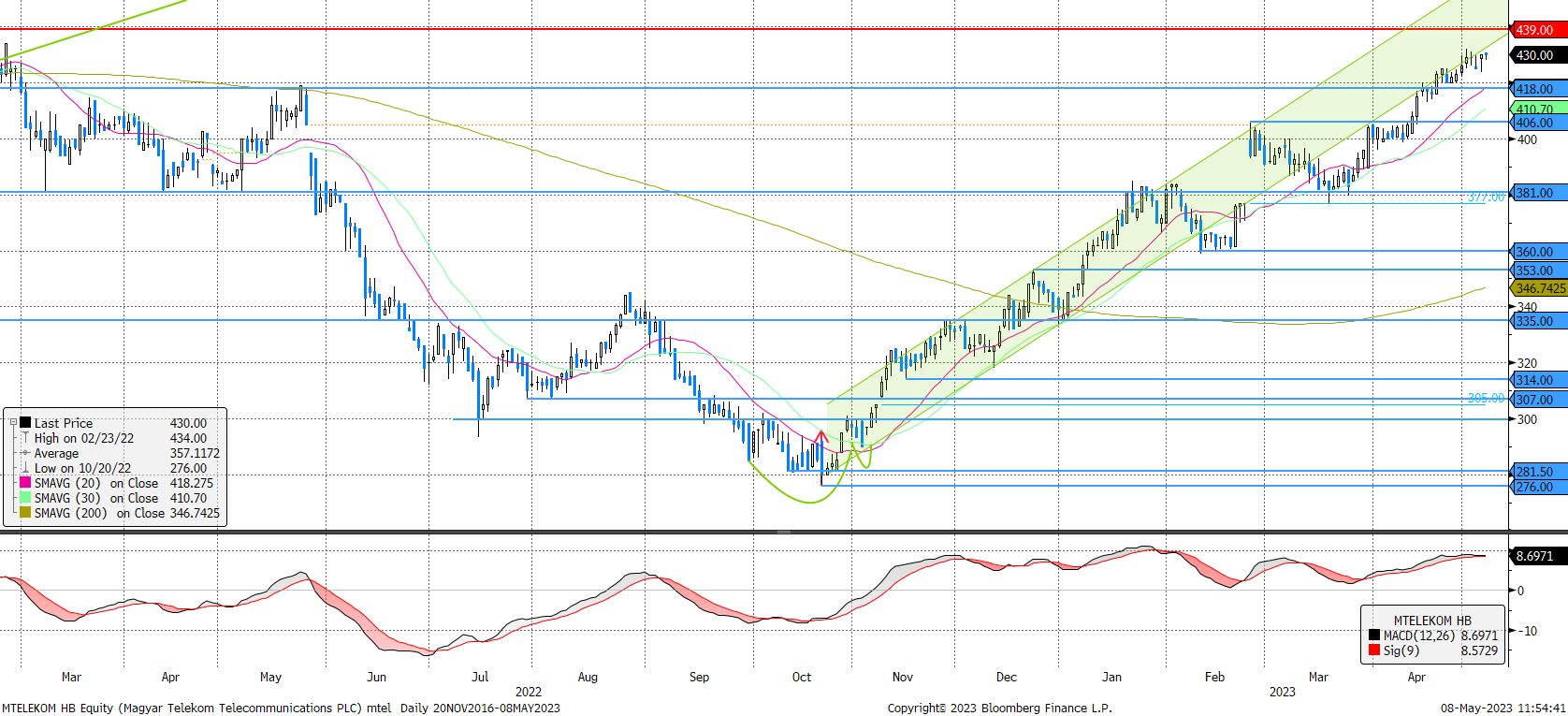The height and width of the screenshot is (716, 1568).
Task: Click the Average marker icon in legend
Action: coord(25,453)
